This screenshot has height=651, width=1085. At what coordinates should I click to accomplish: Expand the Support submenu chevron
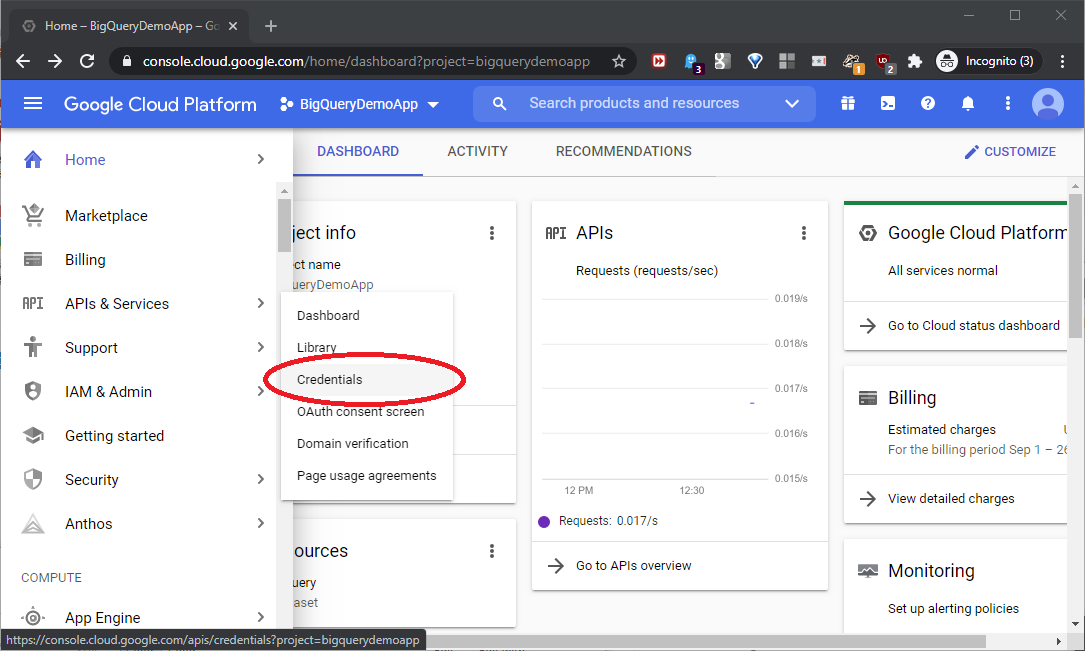[x=260, y=347]
